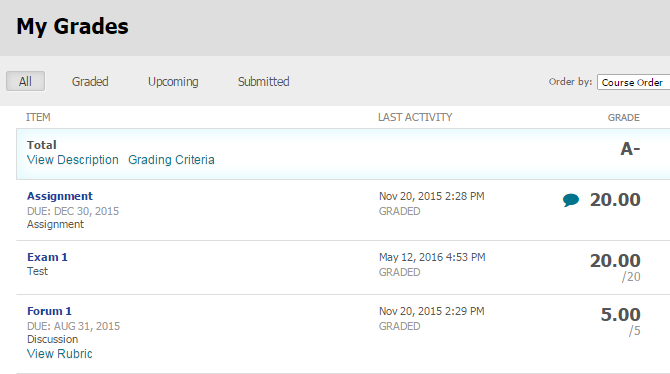The height and width of the screenshot is (374, 670).
Task: Click the LAST ACTIVITY column header
Action: (415, 117)
